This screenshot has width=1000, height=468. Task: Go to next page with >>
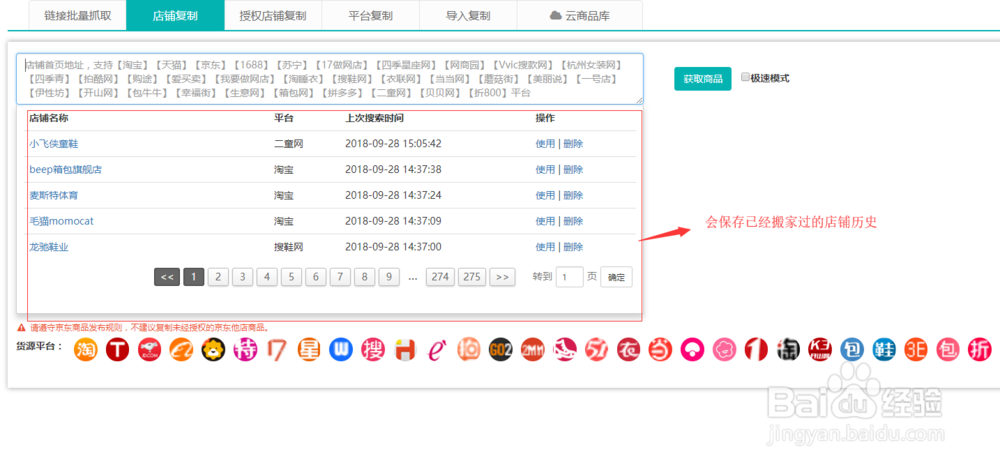[503, 277]
